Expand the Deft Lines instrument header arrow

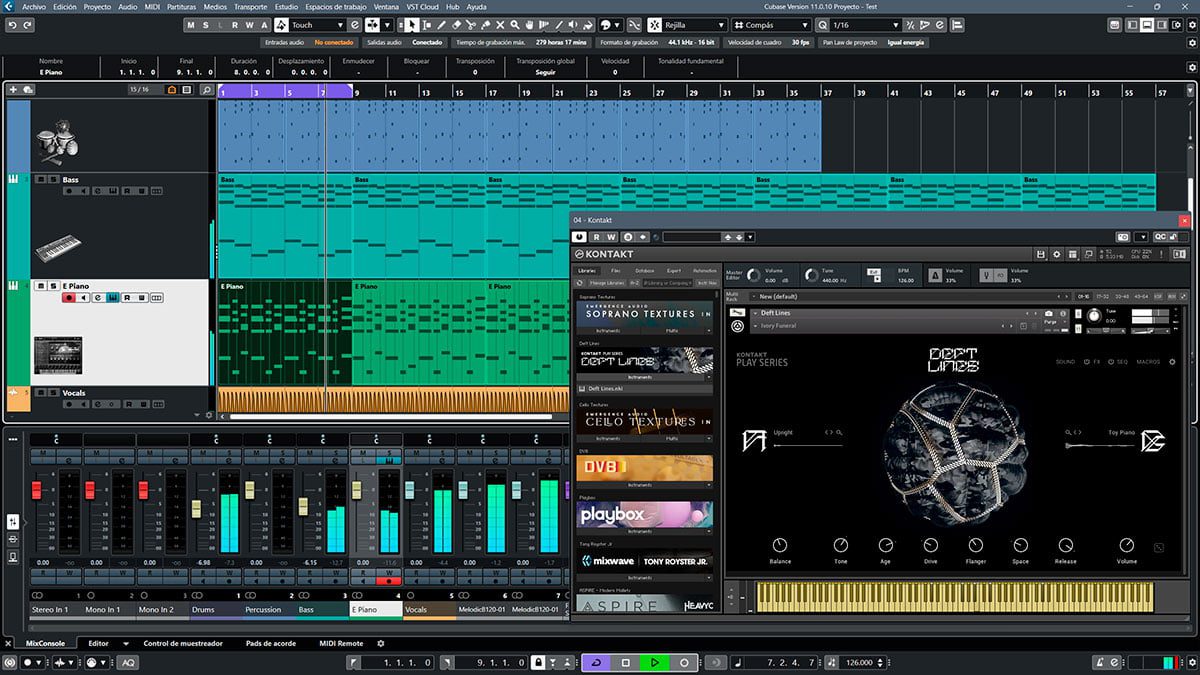(754, 313)
